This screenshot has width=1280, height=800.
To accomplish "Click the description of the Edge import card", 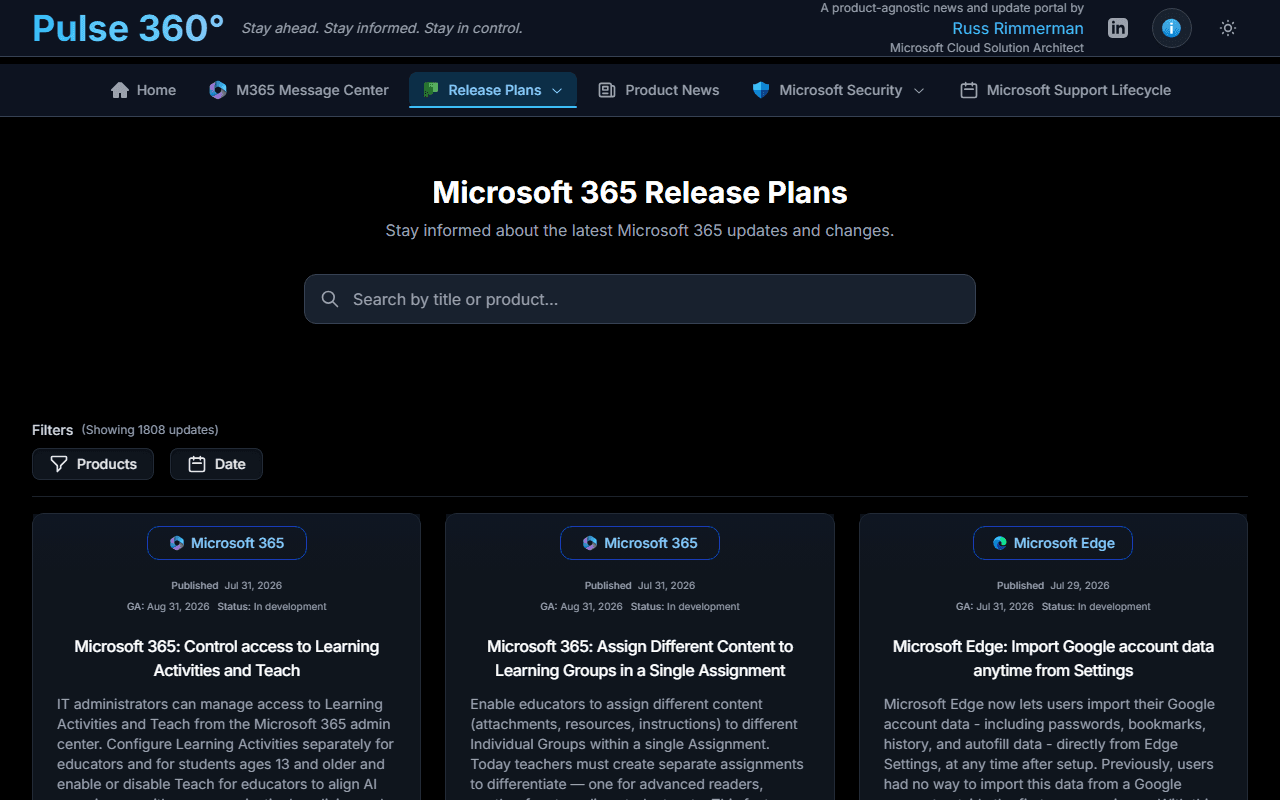I will click(1053, 747).
